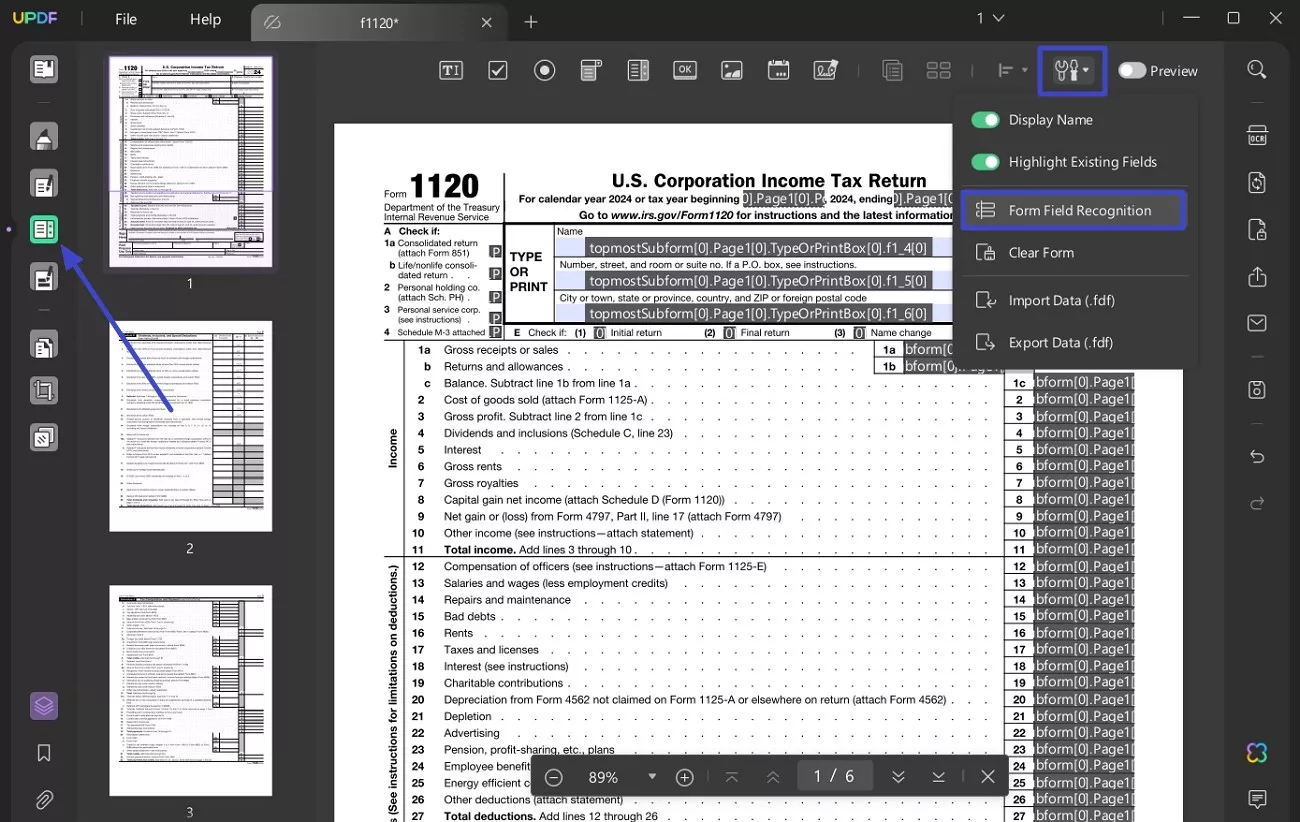The image size is (1300, 822).
Task: Open the zoom percentage dropdown
Action: coord(652,777)
